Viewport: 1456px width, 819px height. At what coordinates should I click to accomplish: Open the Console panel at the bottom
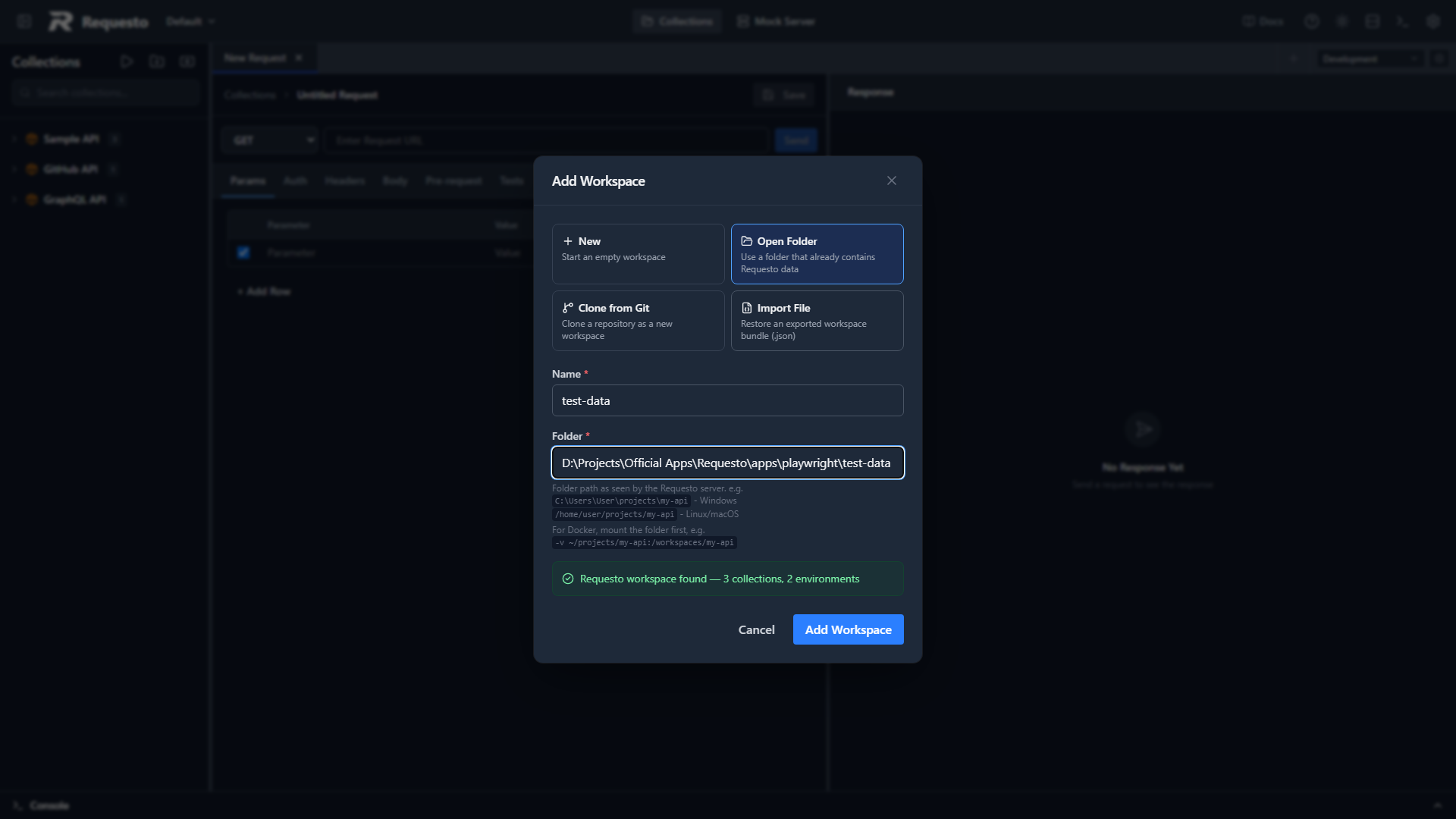click(x=41, y=805)
